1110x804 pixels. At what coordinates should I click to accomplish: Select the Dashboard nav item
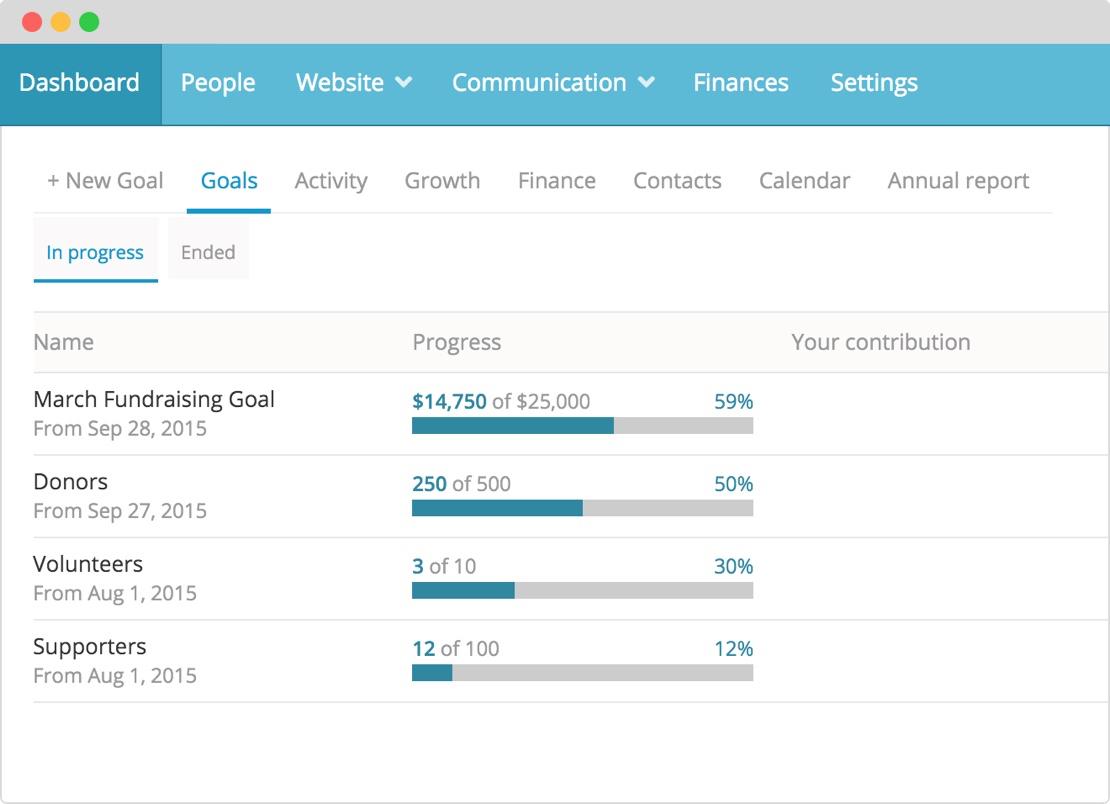tap(80, 83)
